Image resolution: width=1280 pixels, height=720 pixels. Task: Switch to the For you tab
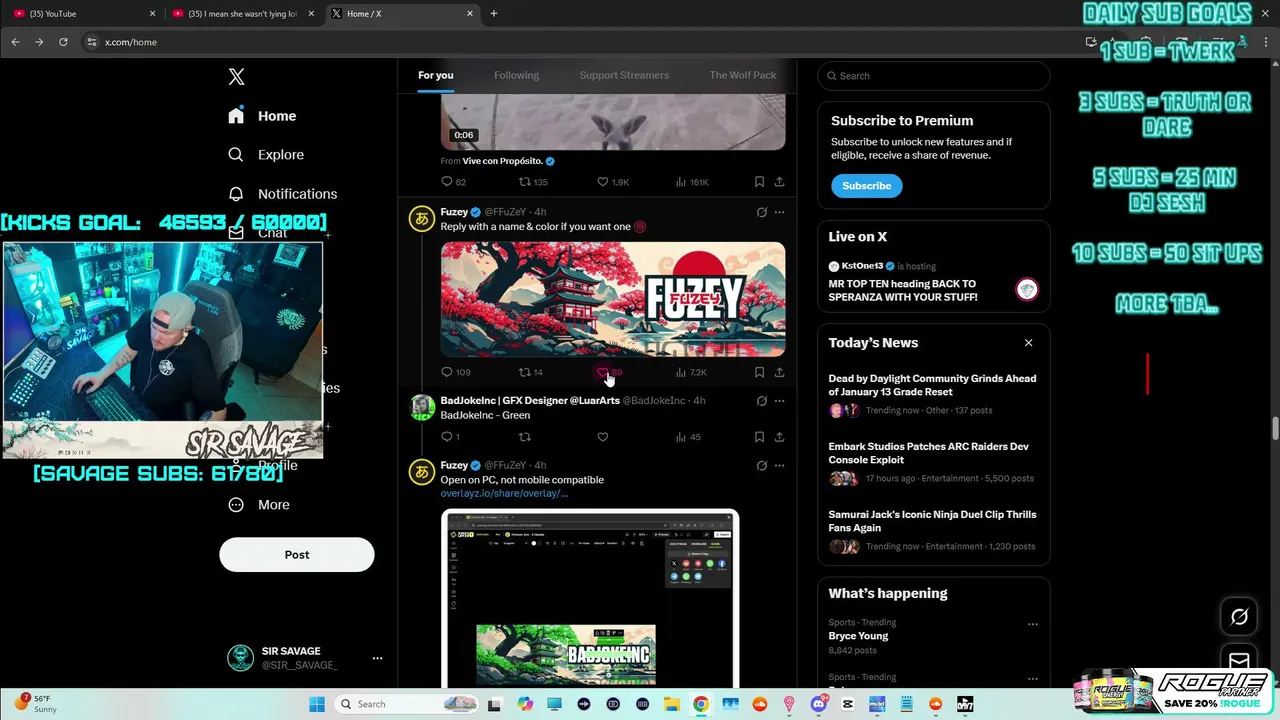tap(436, 75)
